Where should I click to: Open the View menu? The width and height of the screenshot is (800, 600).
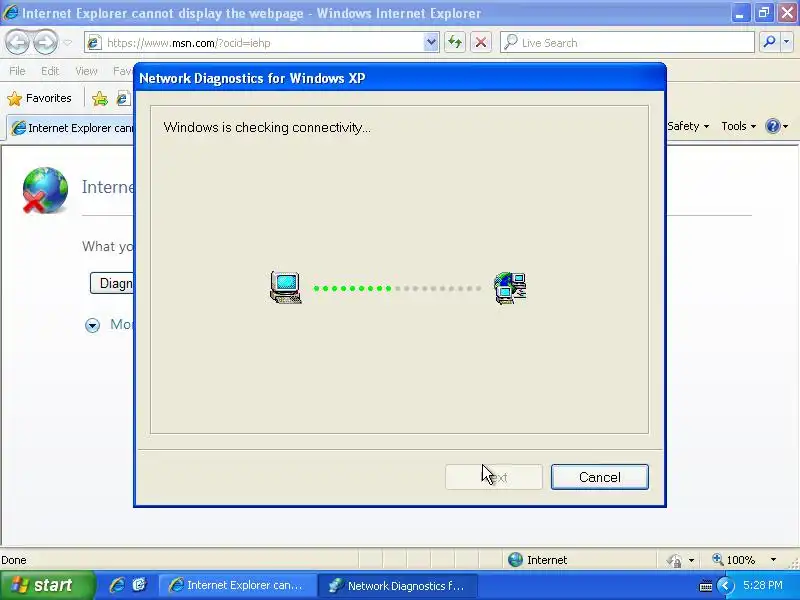(x=86, y=71)
